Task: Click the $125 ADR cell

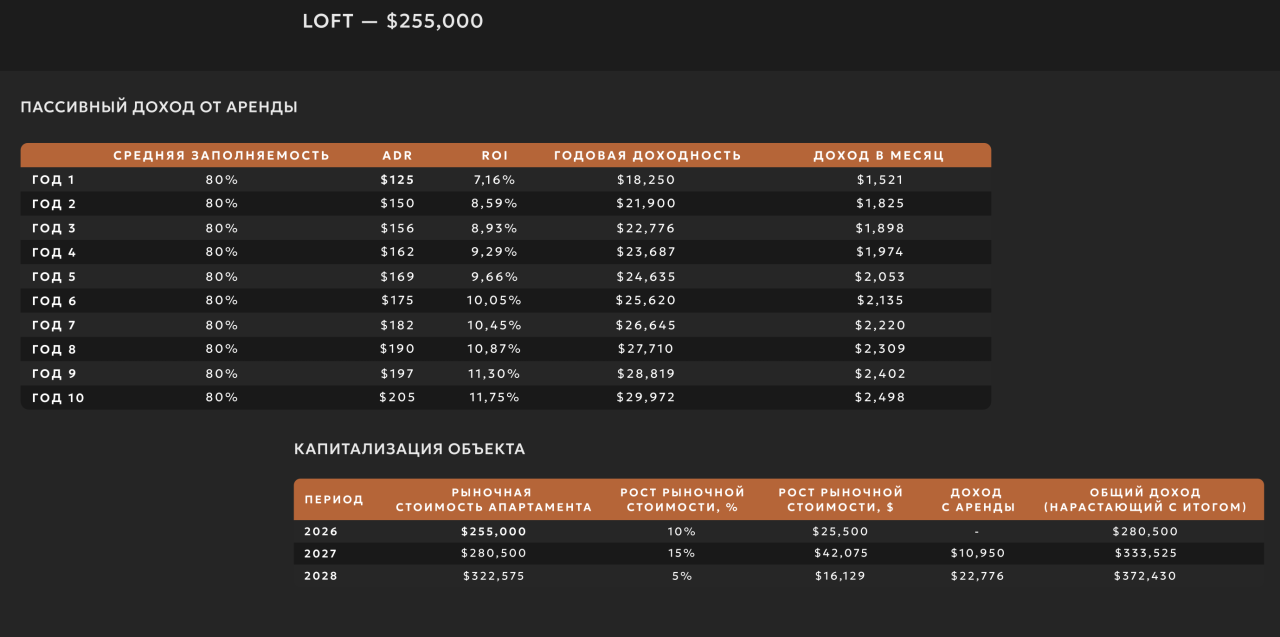Action: [397, 180]
